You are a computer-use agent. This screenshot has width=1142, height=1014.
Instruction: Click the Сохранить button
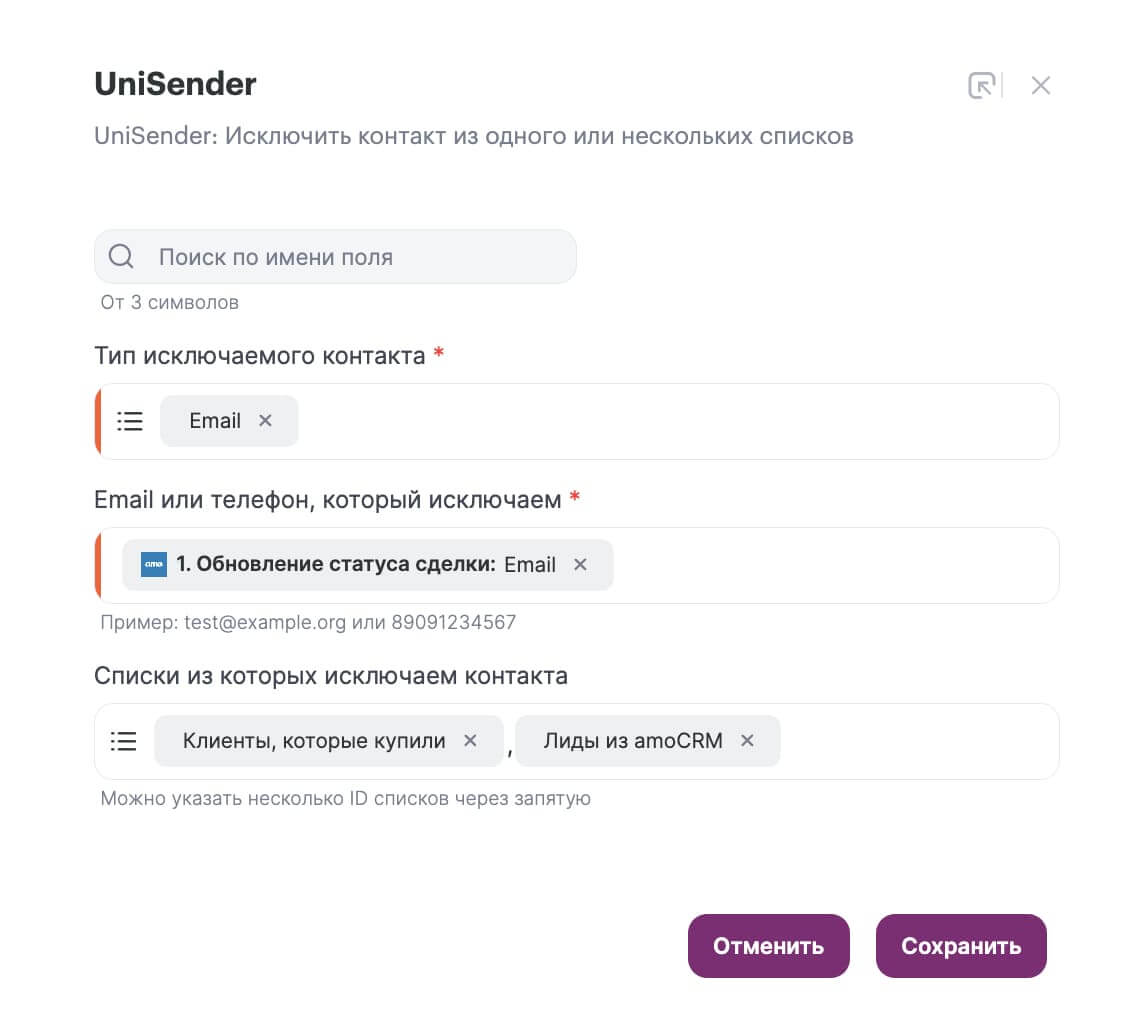pyautogui.click(x=961, y=946)
